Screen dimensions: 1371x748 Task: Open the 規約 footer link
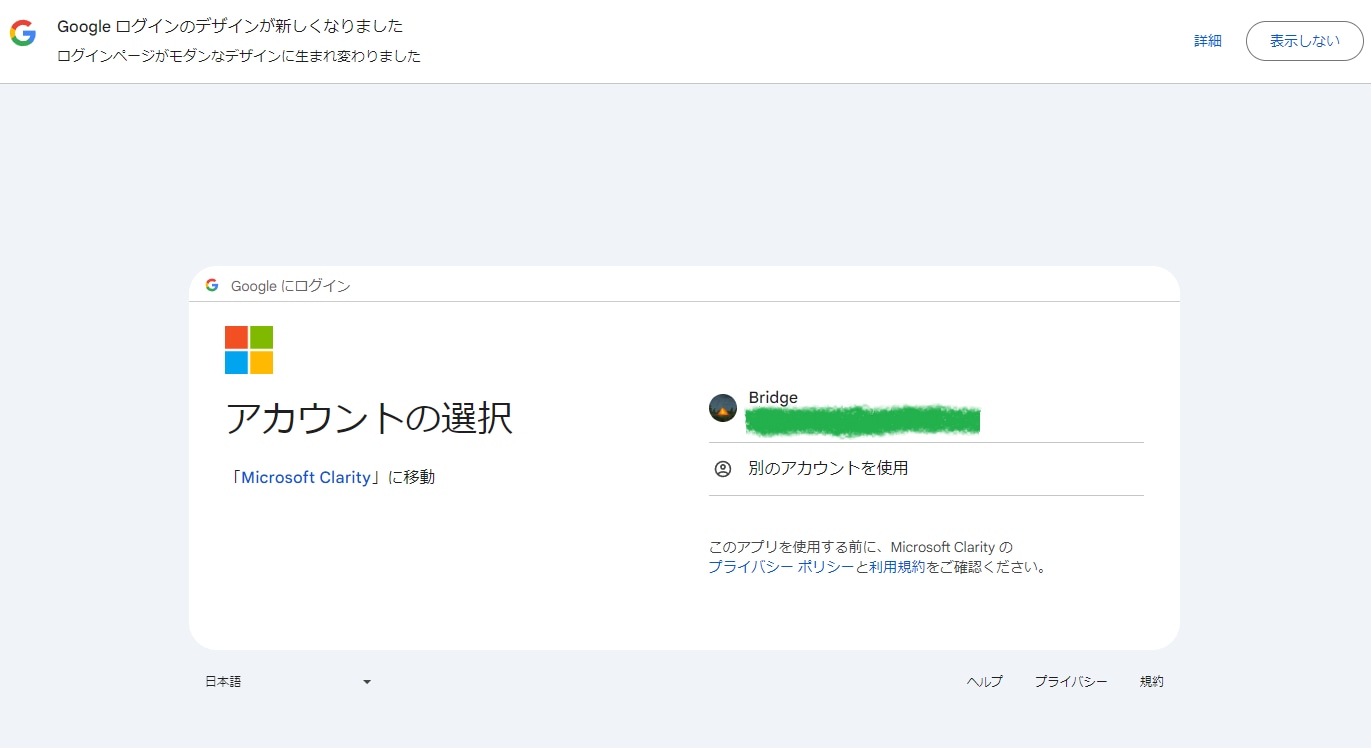click(1152, 682)
